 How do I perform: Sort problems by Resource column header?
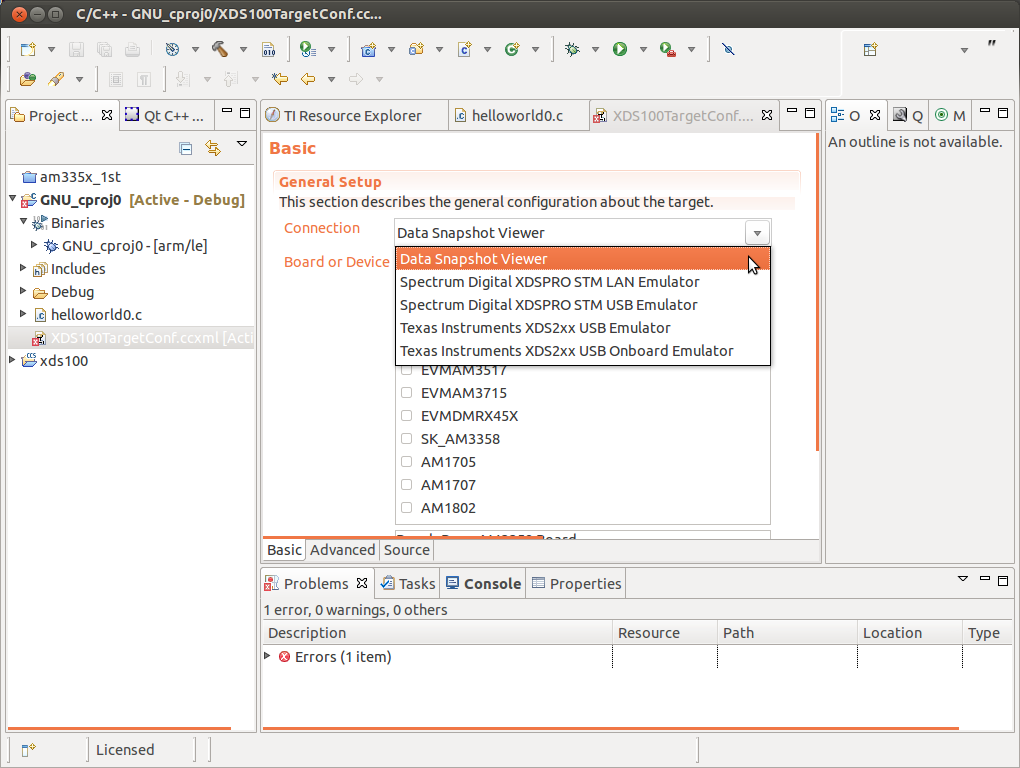[665, 633]
